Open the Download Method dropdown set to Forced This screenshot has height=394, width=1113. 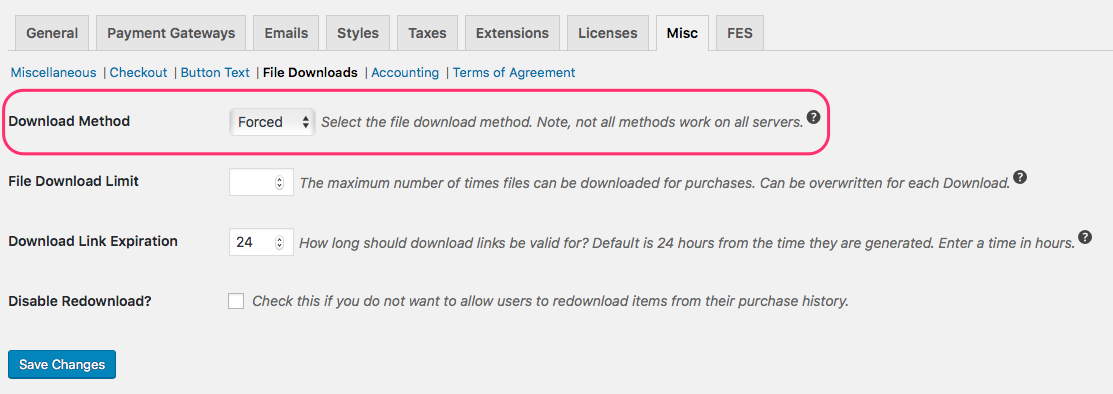coord(272,122)
